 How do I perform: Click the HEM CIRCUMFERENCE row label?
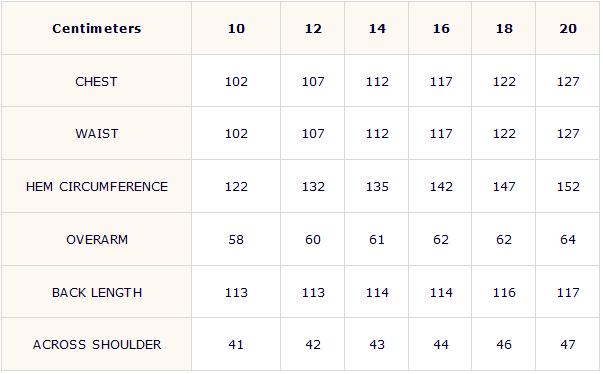(x=97, y=186)
